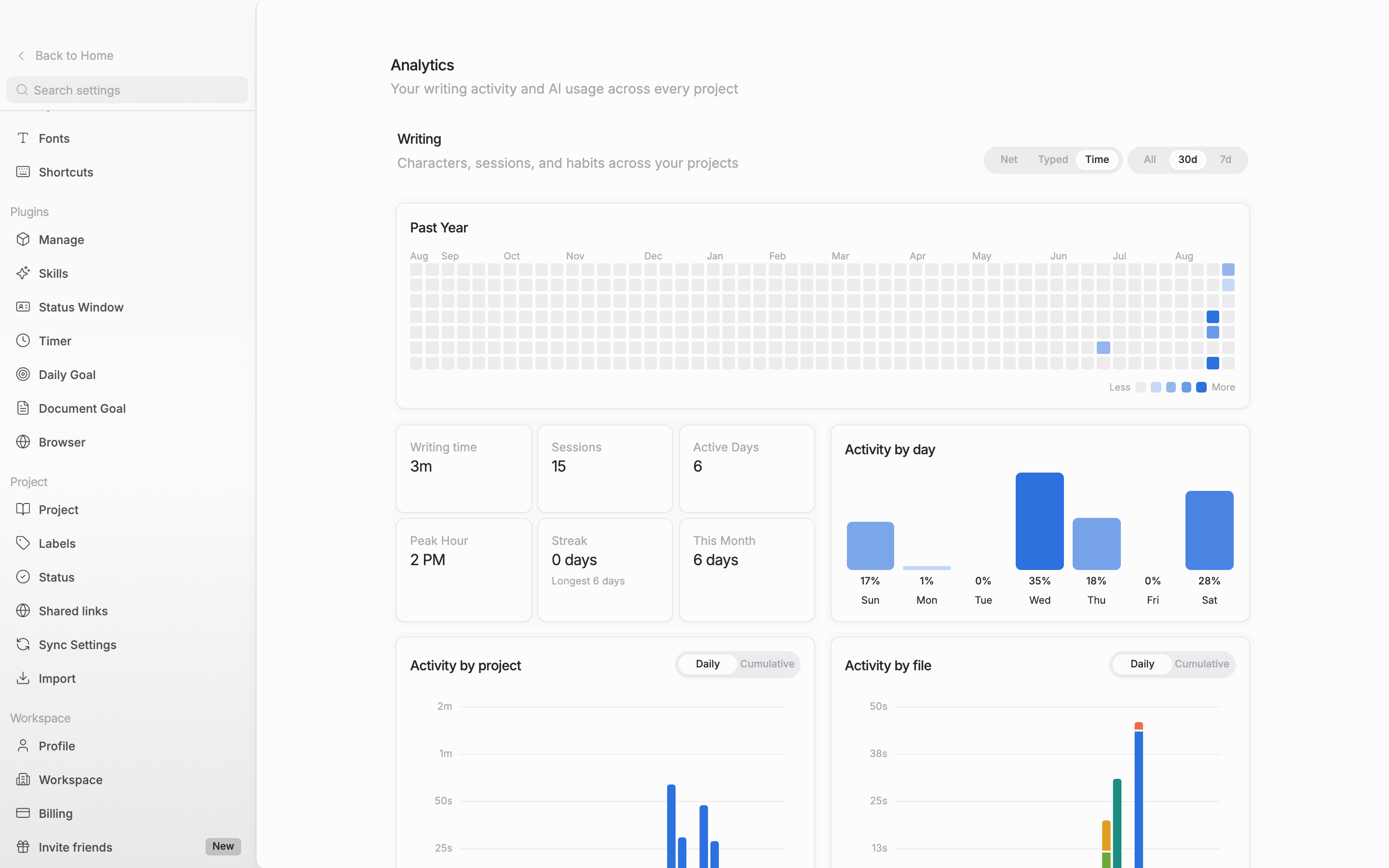Viewport: 1389px width, 868px height.
Task: Click the Daily Goal target icon
Action: tap(23, 374)
